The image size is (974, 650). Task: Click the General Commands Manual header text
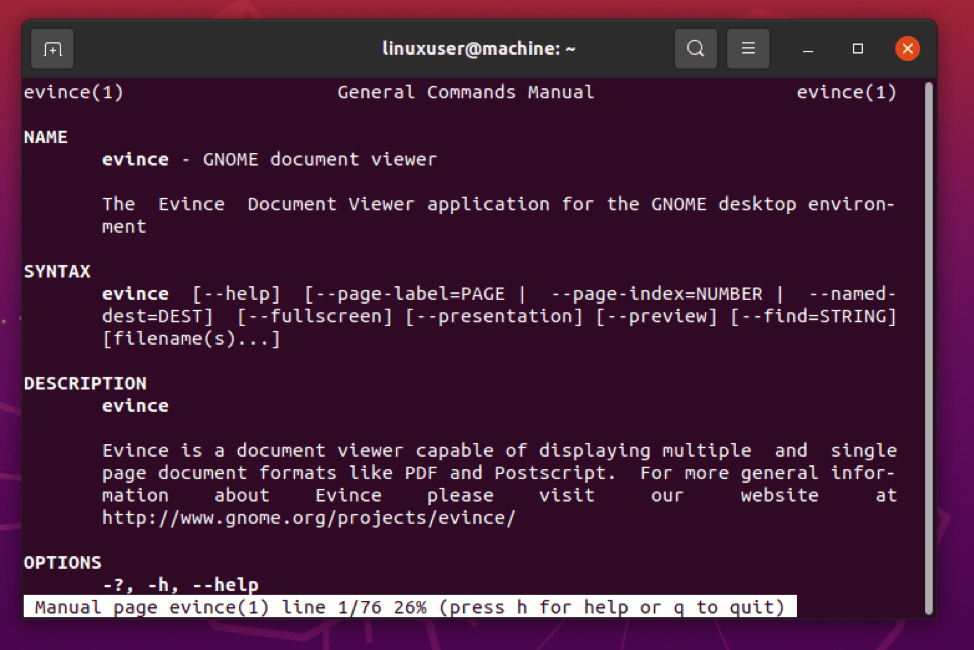(x=466, y=93)
